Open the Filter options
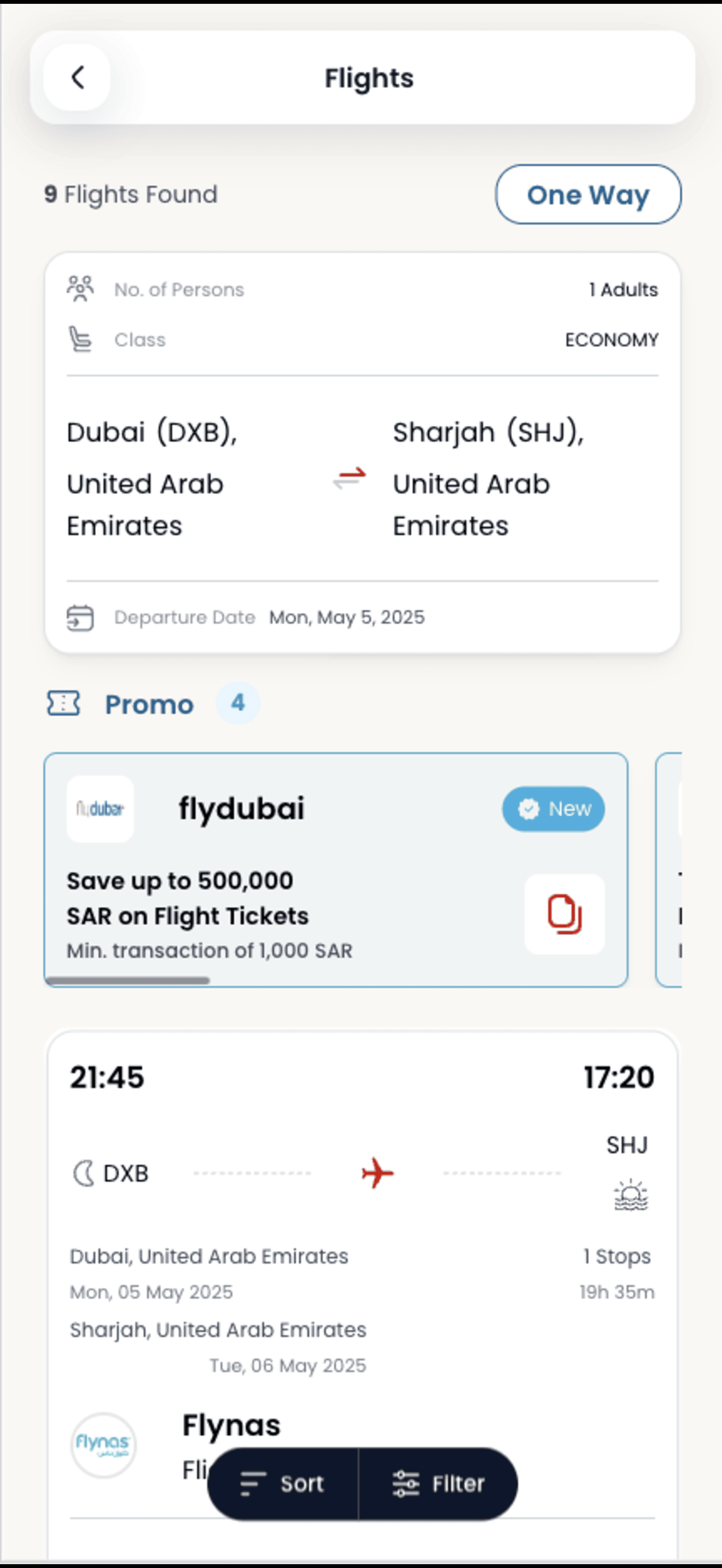 click(x=439, y=1483)
